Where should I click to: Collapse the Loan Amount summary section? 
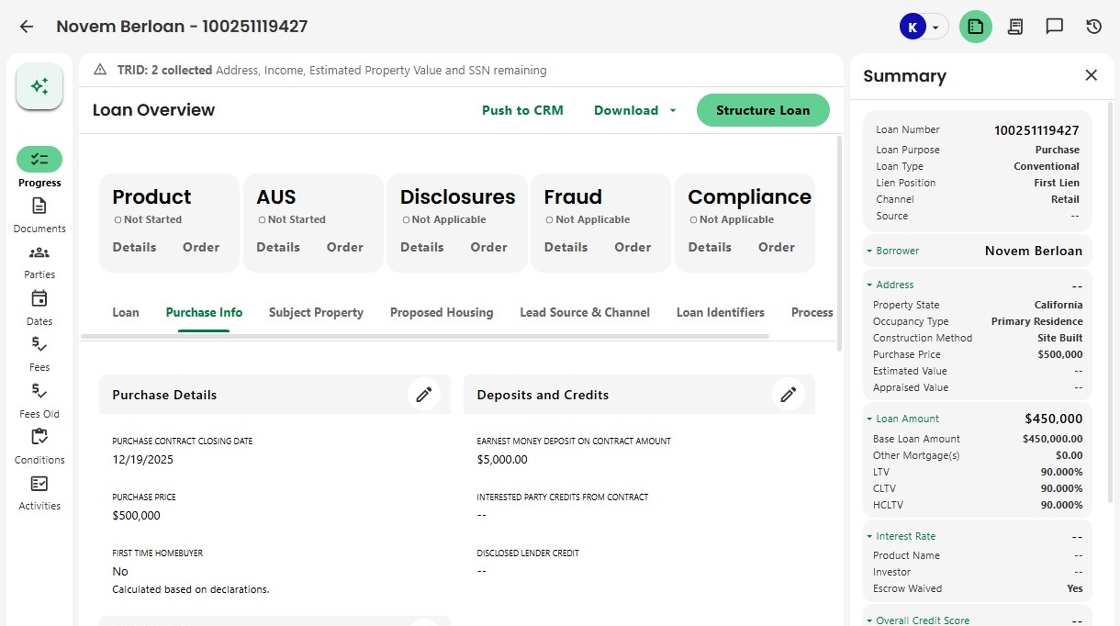[x=870, y=419]
